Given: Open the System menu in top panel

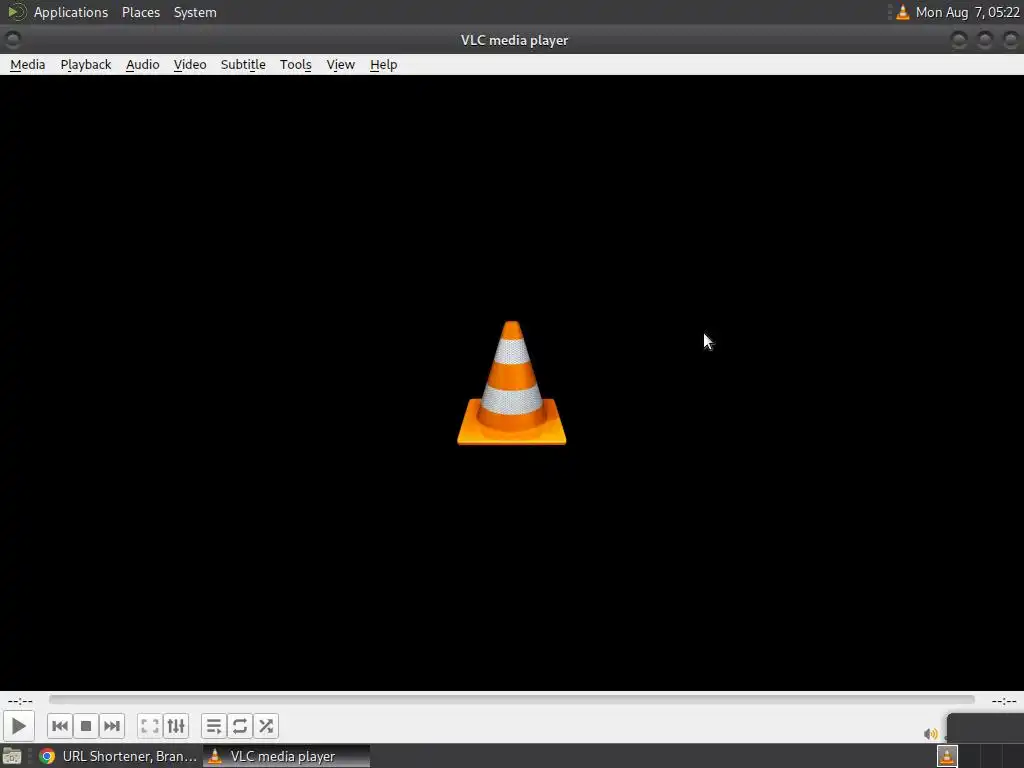Looking at the screenshot, I should tap(195, 12).
